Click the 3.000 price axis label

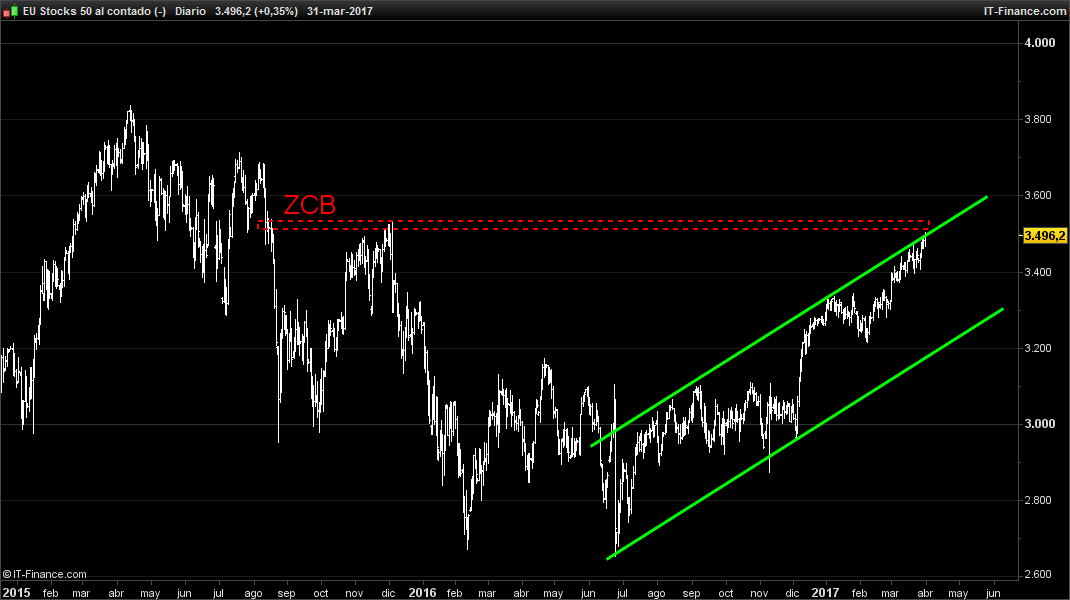(x=1040, y=425)
